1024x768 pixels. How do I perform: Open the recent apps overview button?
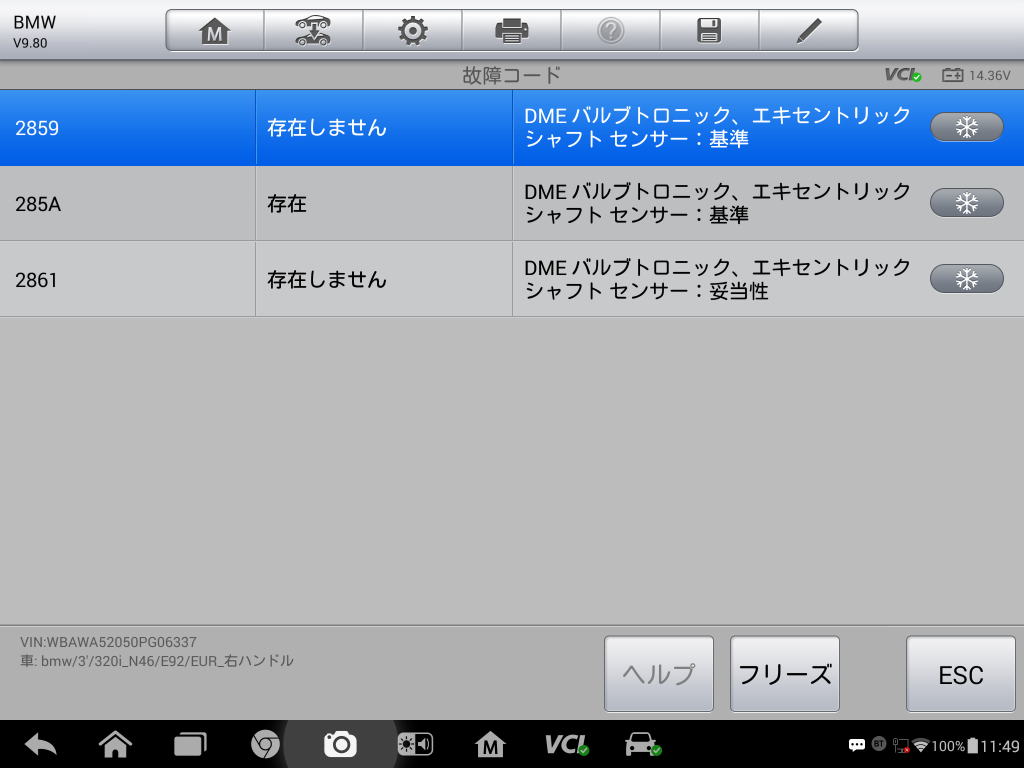tap(189, 744)
